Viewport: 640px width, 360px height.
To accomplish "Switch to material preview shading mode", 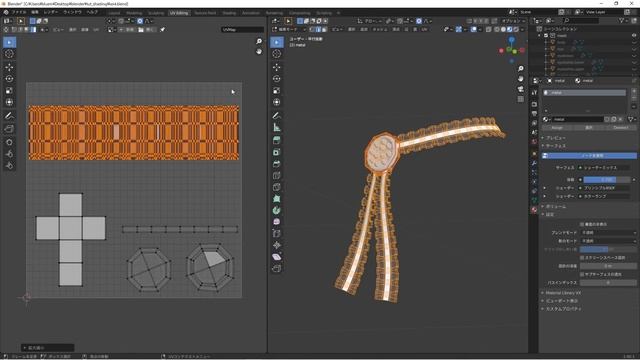I will click(509, 29).
